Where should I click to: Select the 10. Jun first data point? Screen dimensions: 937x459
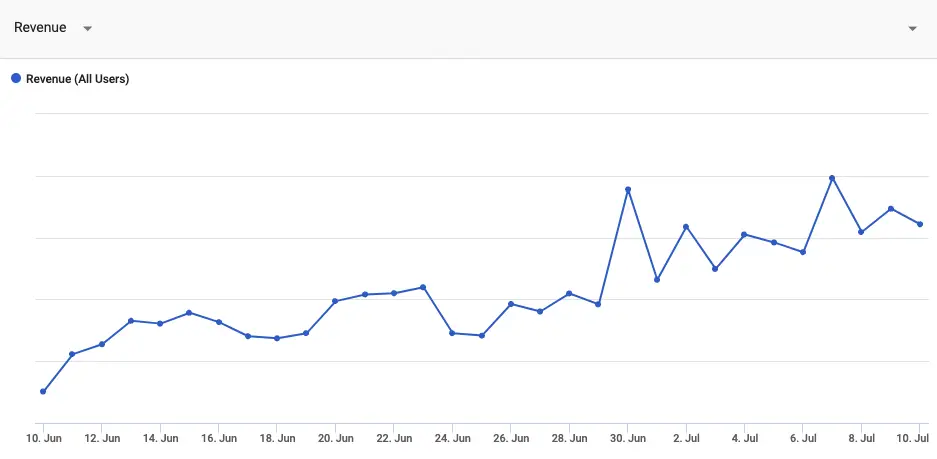(43, 391)
